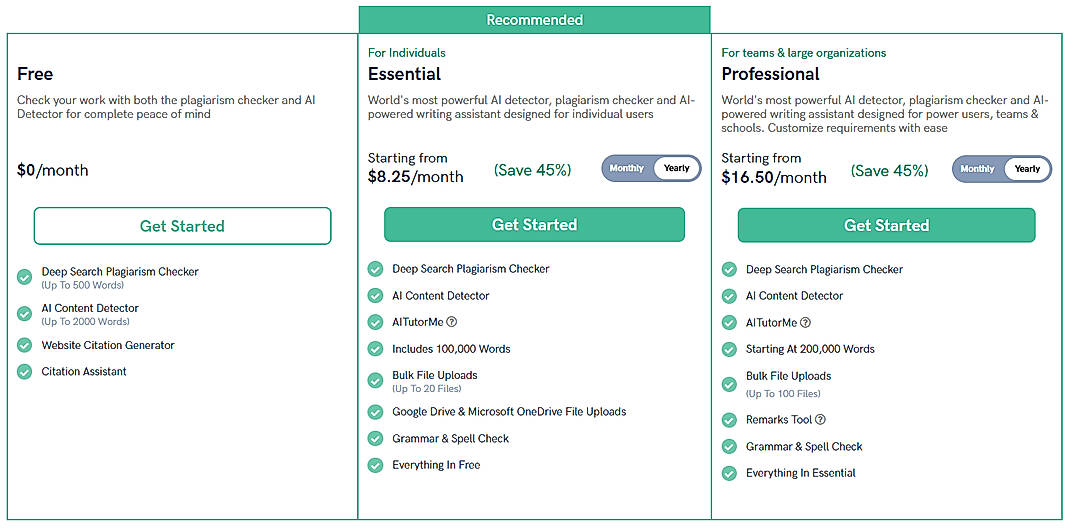Click the checkmark beside Everything In Essential
This screenshot has width=1070, height=529.
729,473
